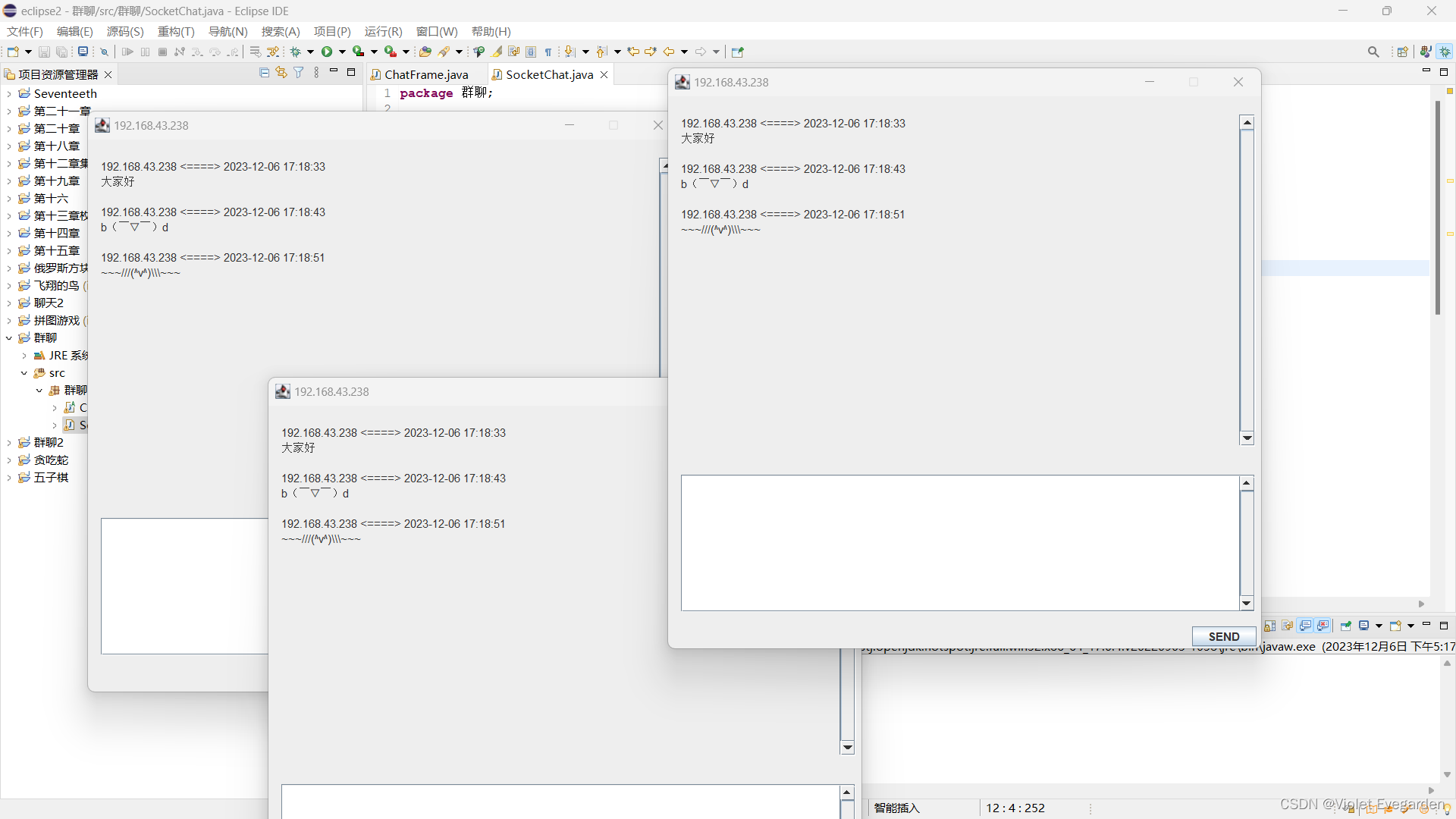Switch to the ChatFrame.java editor tab
Image resolution: width=1456 pixels, height=819 pixels.
tap(425, 74)
